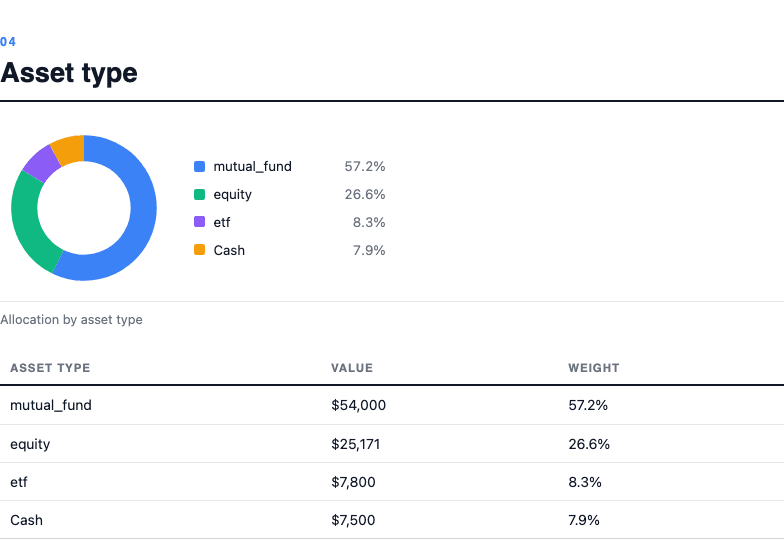This screenshot has width=784, height=540.
Task: Select the Cash table row name
Action: coord(26,520)
